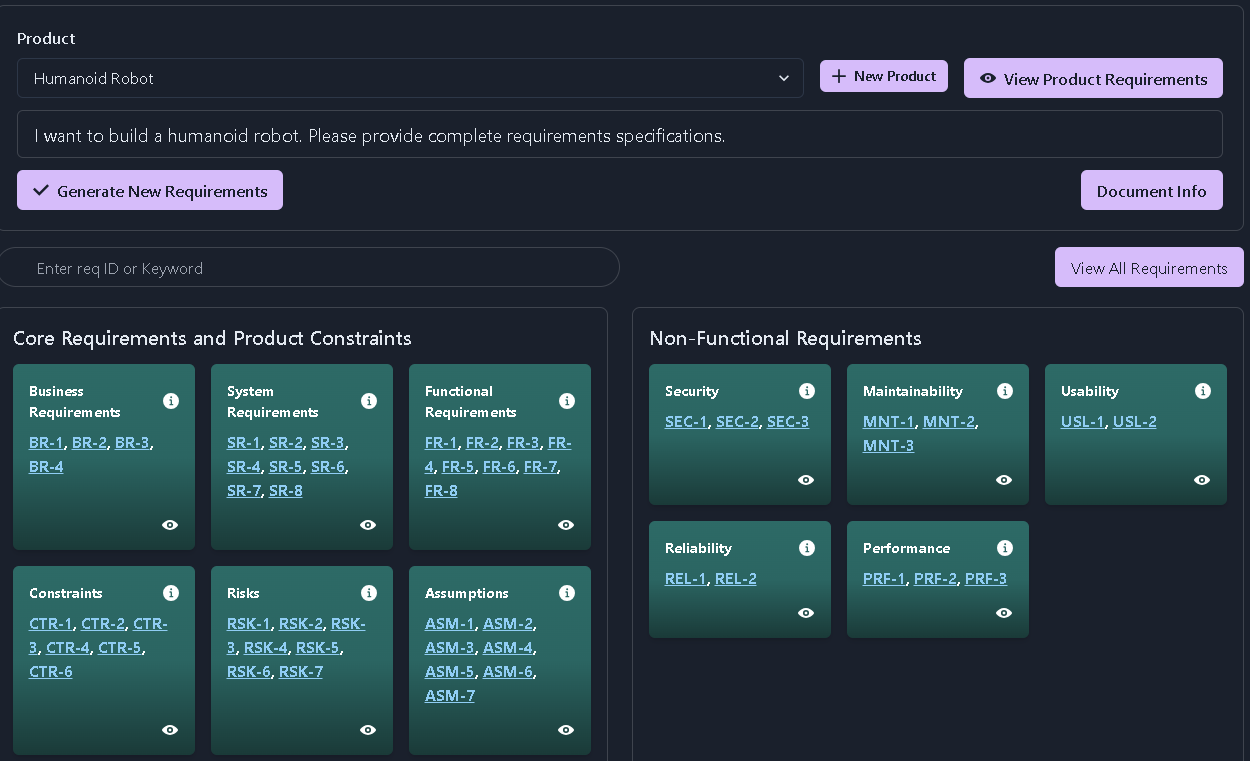Open requirement CTR-1
Viewport: 1250px width, 761px height.
(51, 623)
